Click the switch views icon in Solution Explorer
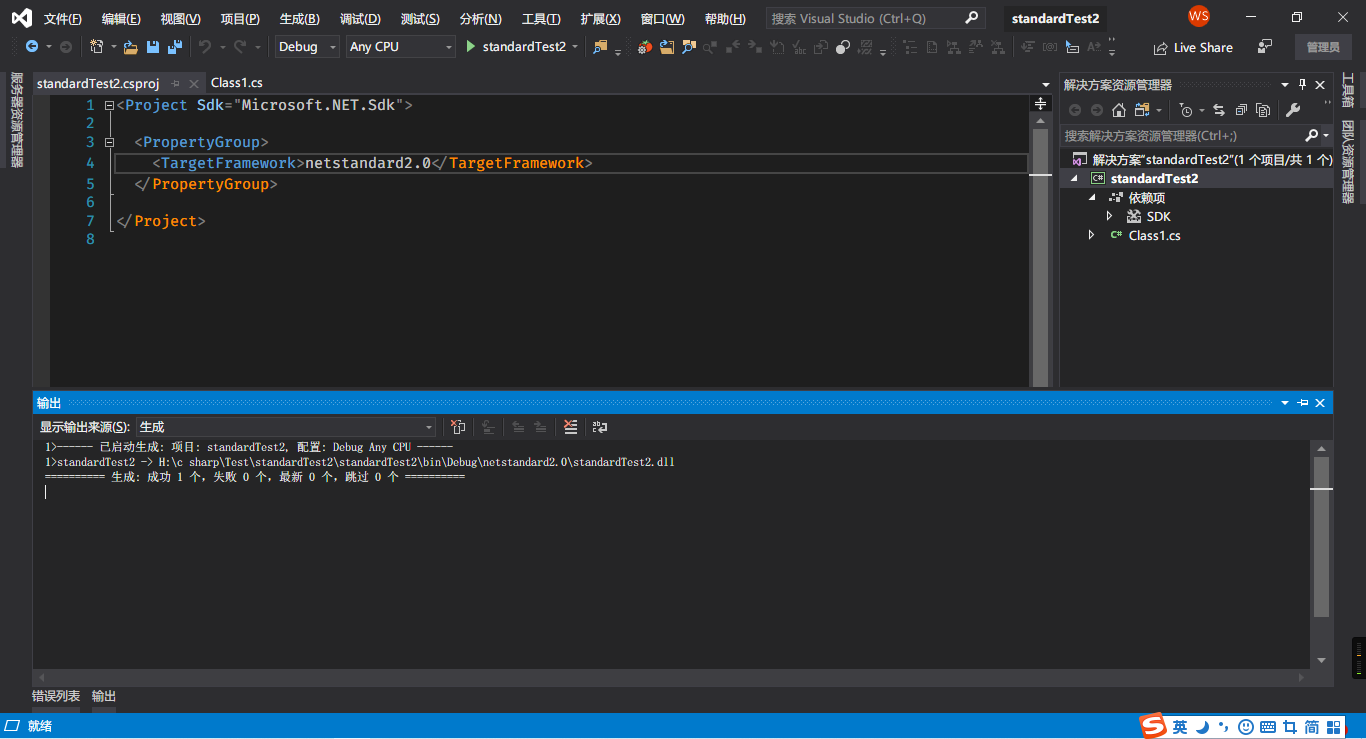Image resolution: width=1366 pixels, height=739 pixels. point(1142,110)
